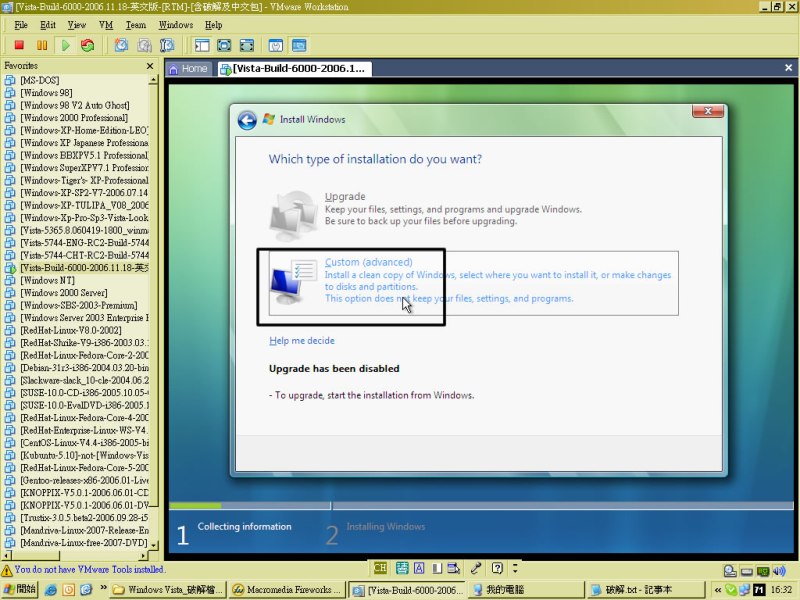Reset the virtual machine with the red-green arrows icon
The height and width of the screenshot is (600, 800).
88,45
